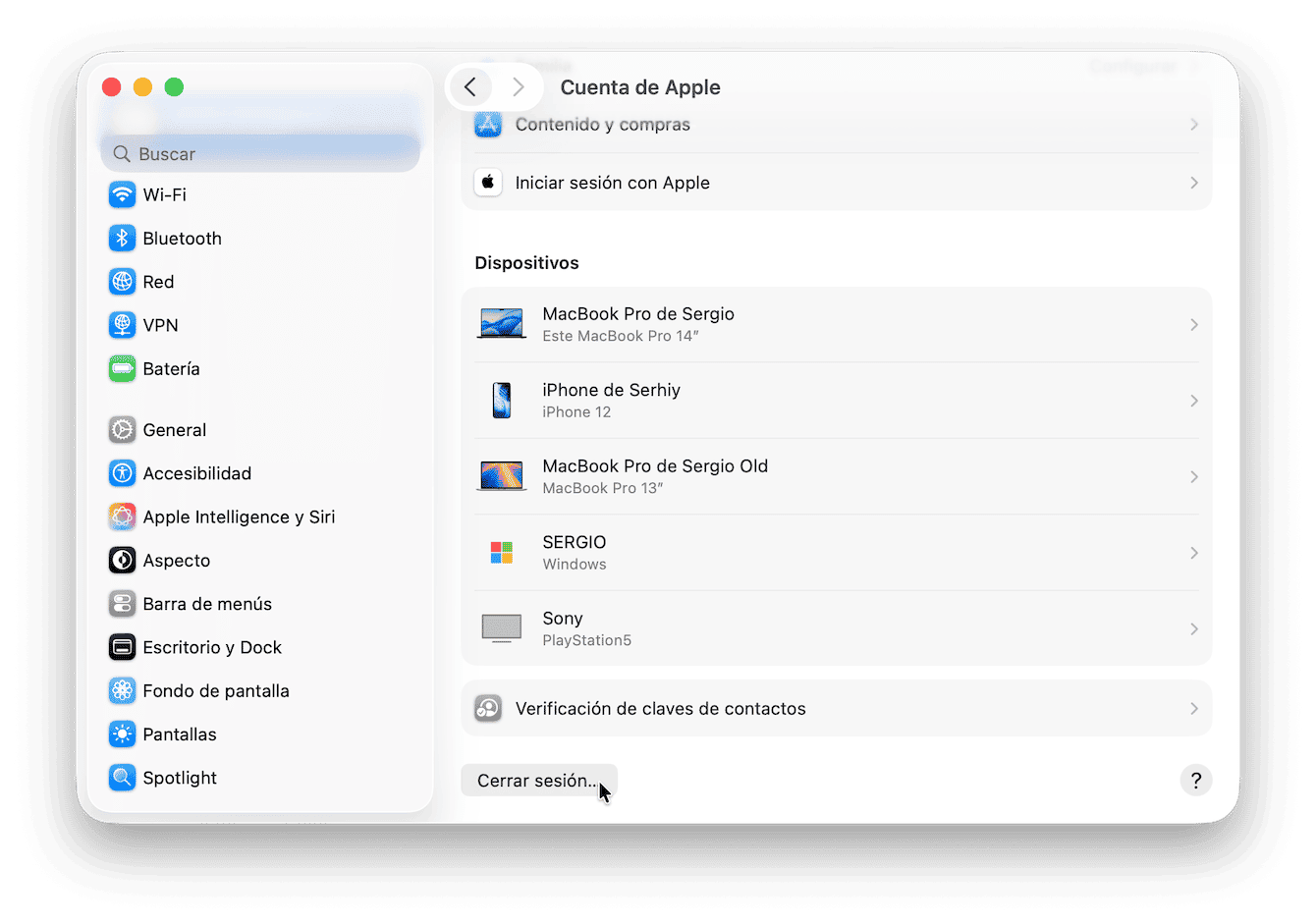Viewport: 1316px width, 924px height.
Task: Click the Cerrar sesión button
Action: click(x=539, y=781)
